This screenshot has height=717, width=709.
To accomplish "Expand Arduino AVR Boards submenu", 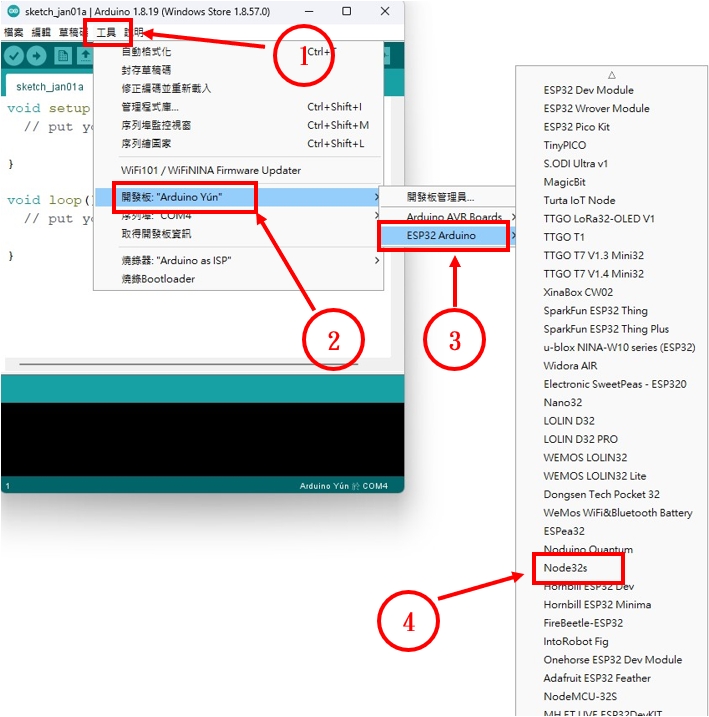I will (x=447, y=217).
